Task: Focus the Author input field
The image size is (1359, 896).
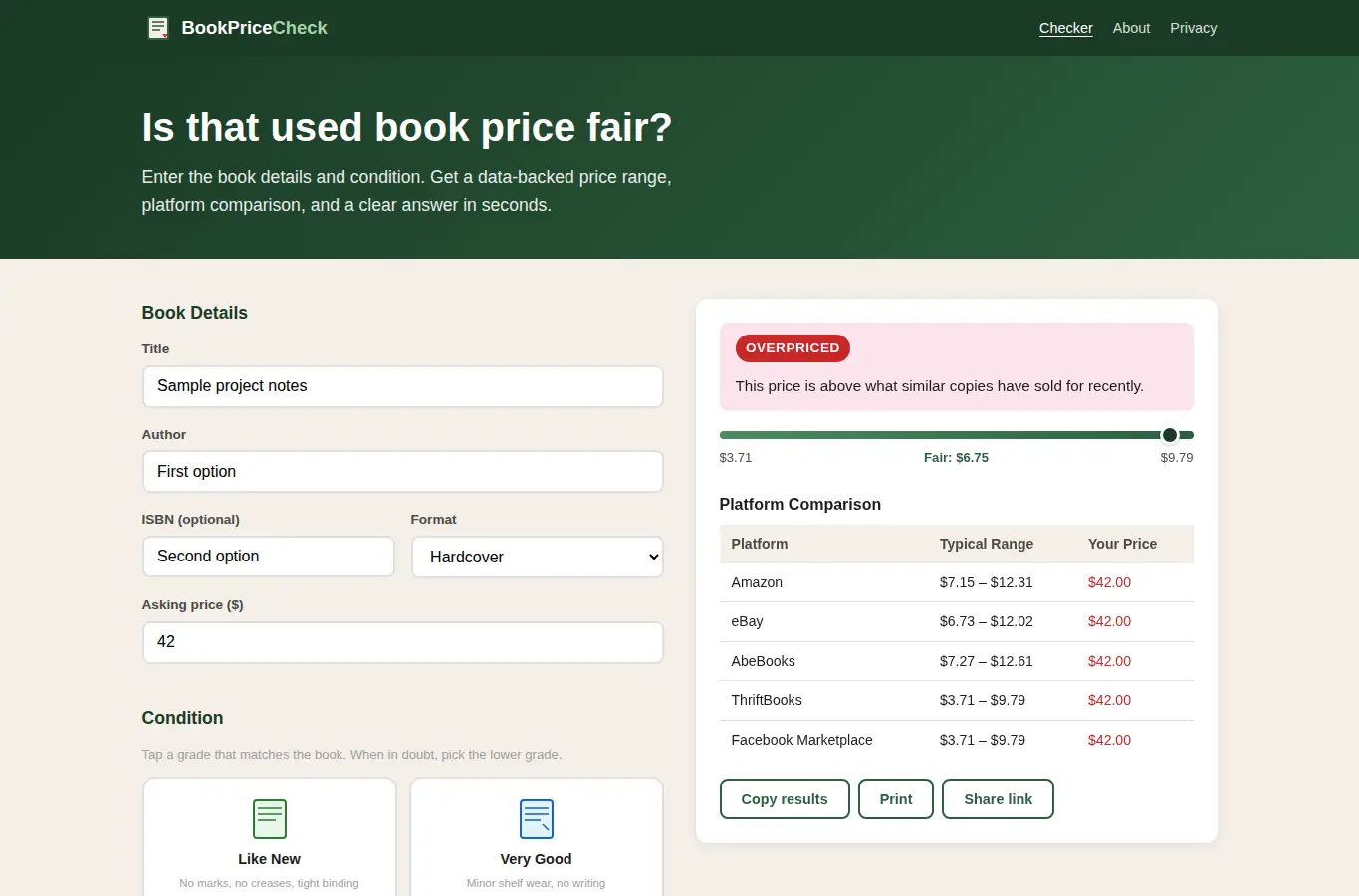Action: (x=403, y=472)
